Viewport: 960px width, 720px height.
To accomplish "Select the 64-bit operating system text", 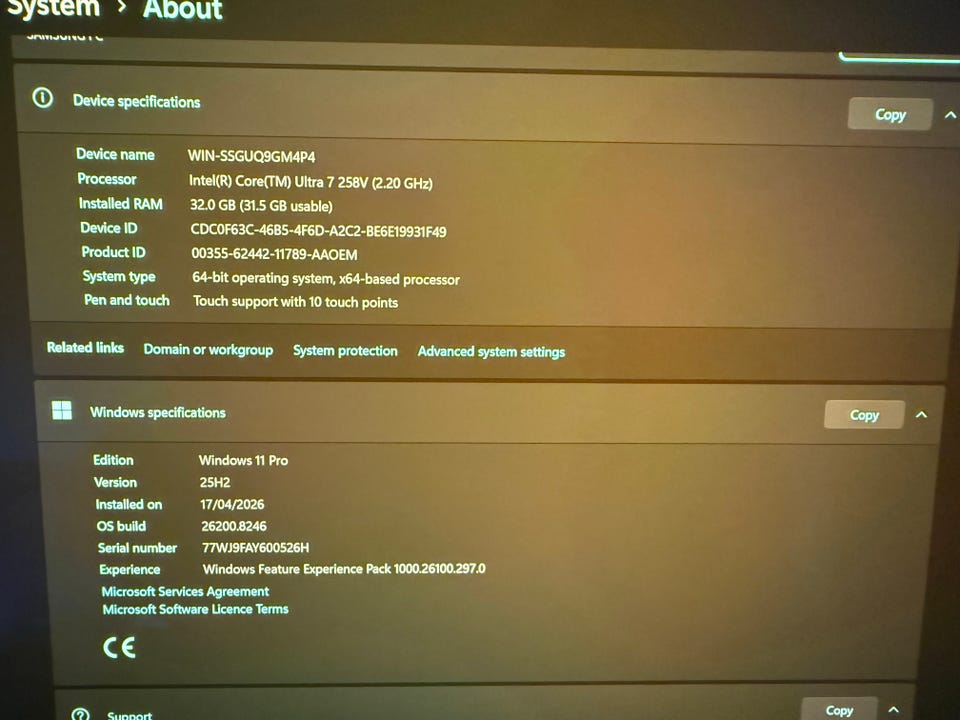I will (326, 279).
